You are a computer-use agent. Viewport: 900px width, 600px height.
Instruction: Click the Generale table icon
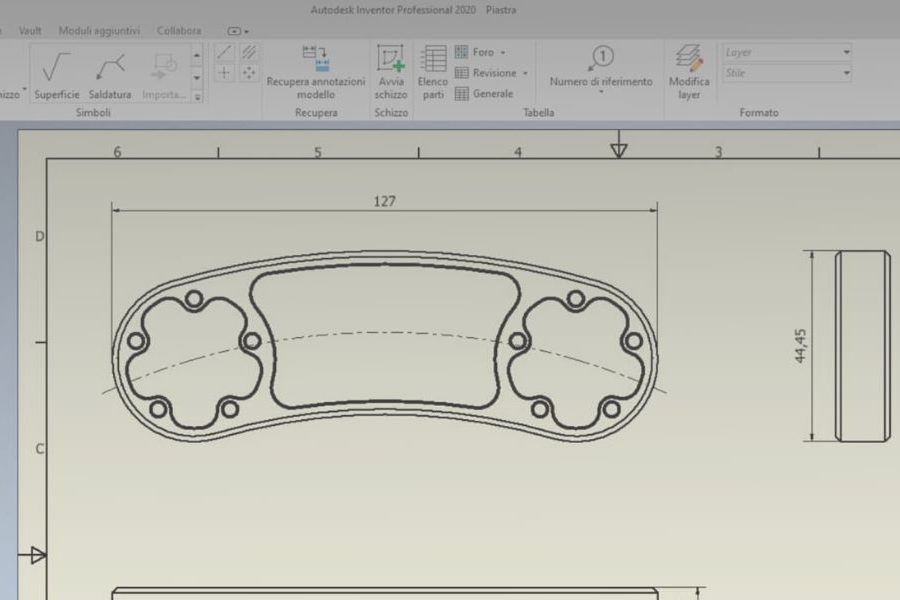(x=462, y=95)
